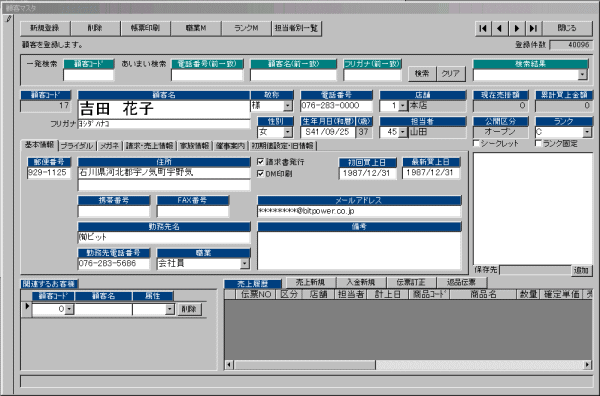Go to the previous record

point(499,28)
